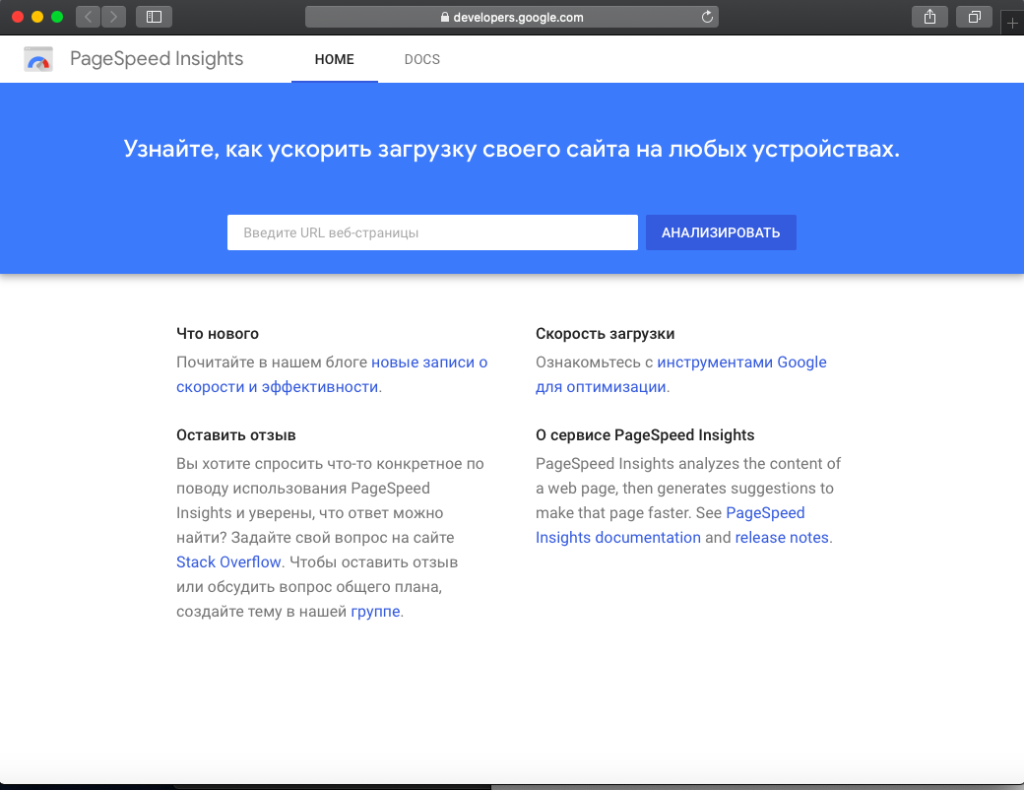Go back with Safari's back arrow
1024x790 pixels.
(88, 17)
